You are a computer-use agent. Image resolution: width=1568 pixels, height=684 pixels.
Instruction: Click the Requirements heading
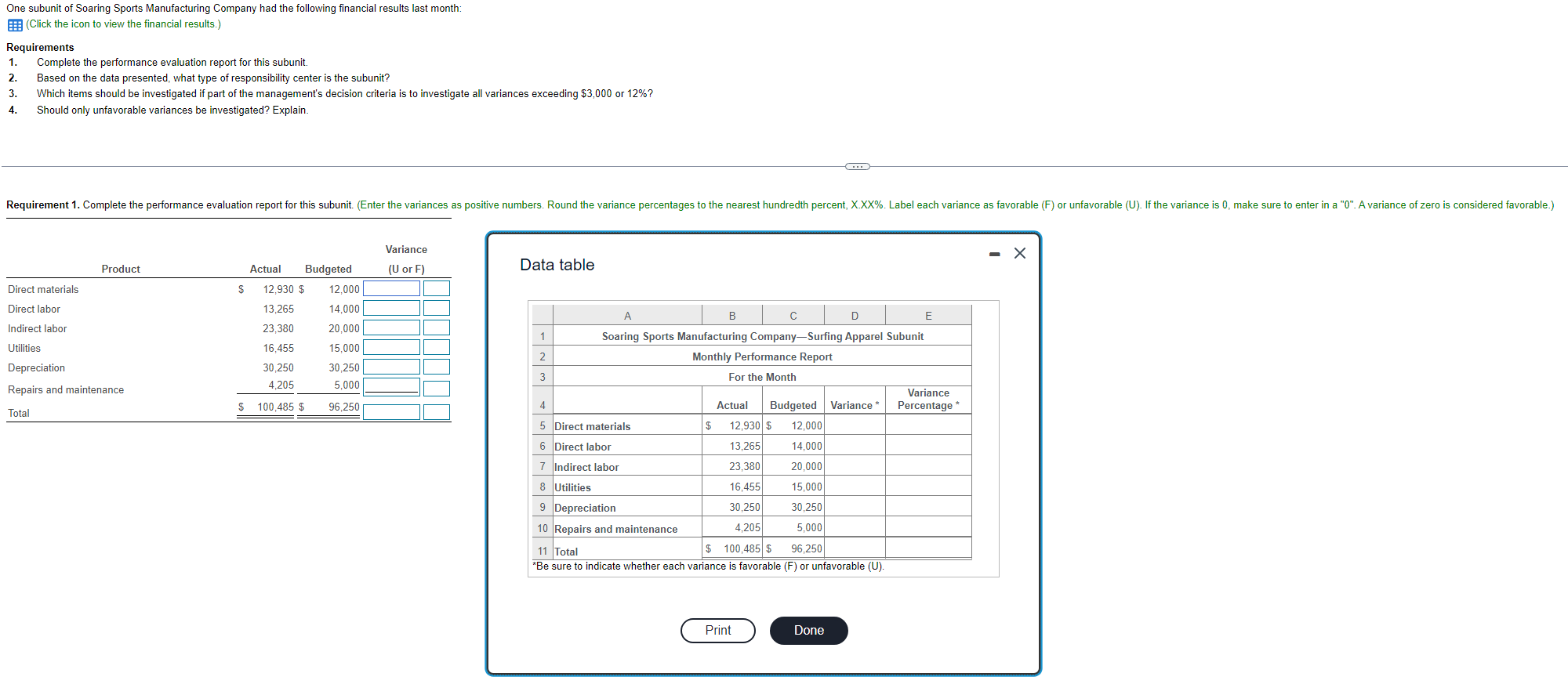[40, 47]
